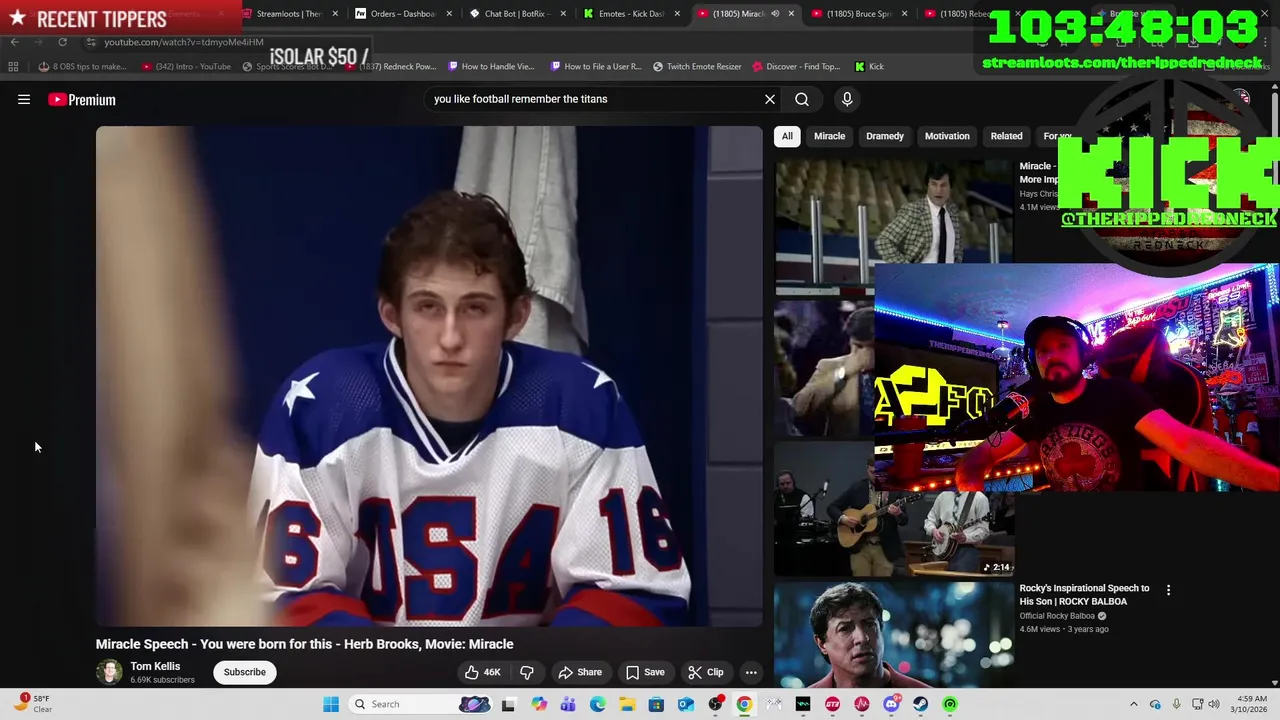1280x720 pixels.
Task: Switch to the Bruce Springsteen YouTube tab
Action: (x=858, y=14)
